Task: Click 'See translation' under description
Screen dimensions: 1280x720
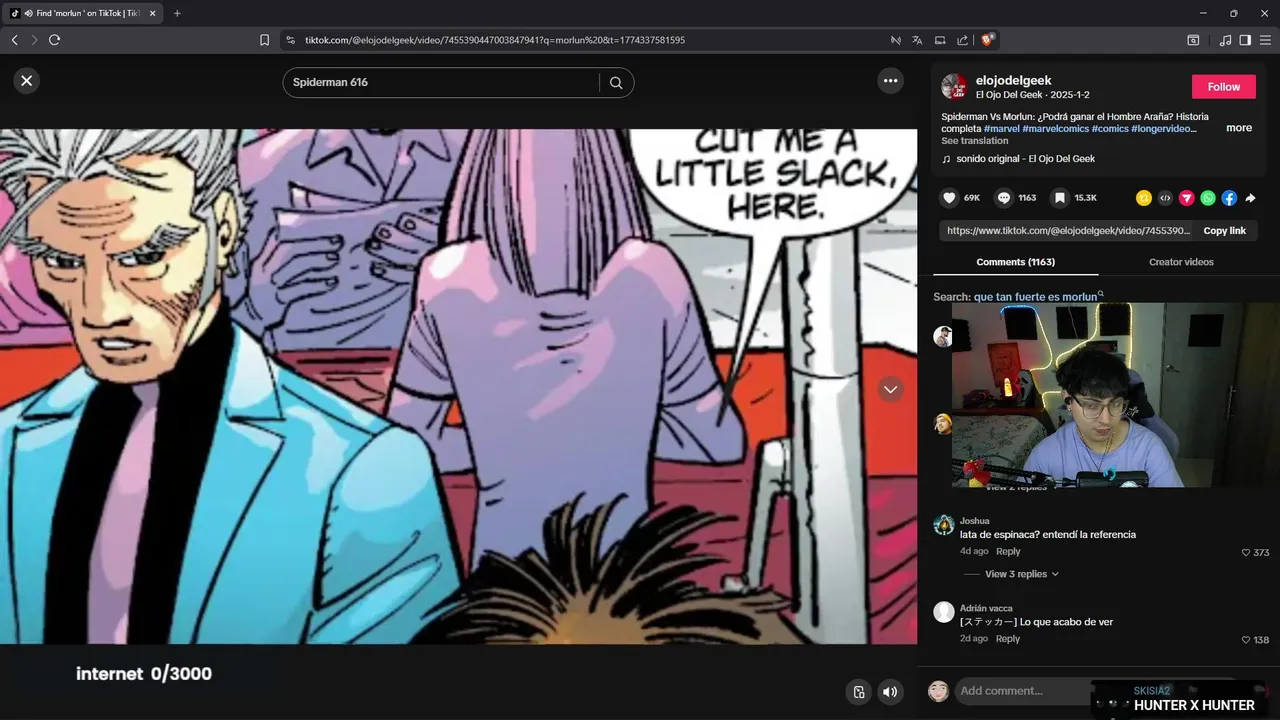Action: coord(975,141)
